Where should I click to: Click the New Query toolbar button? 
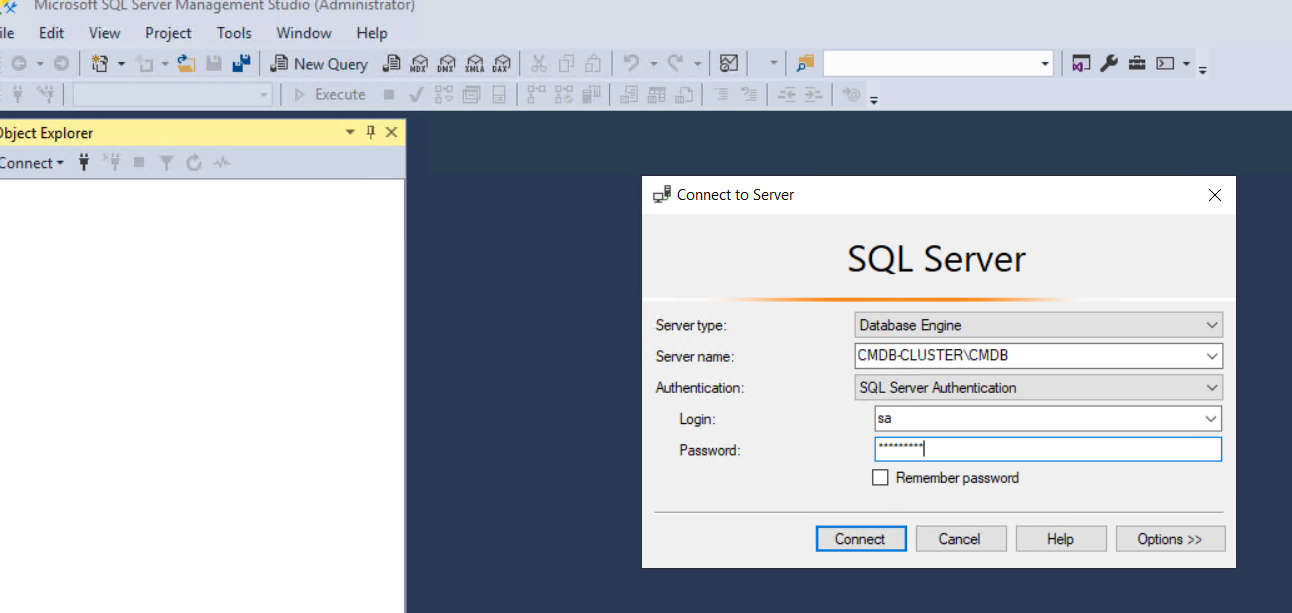coord(320,64)
